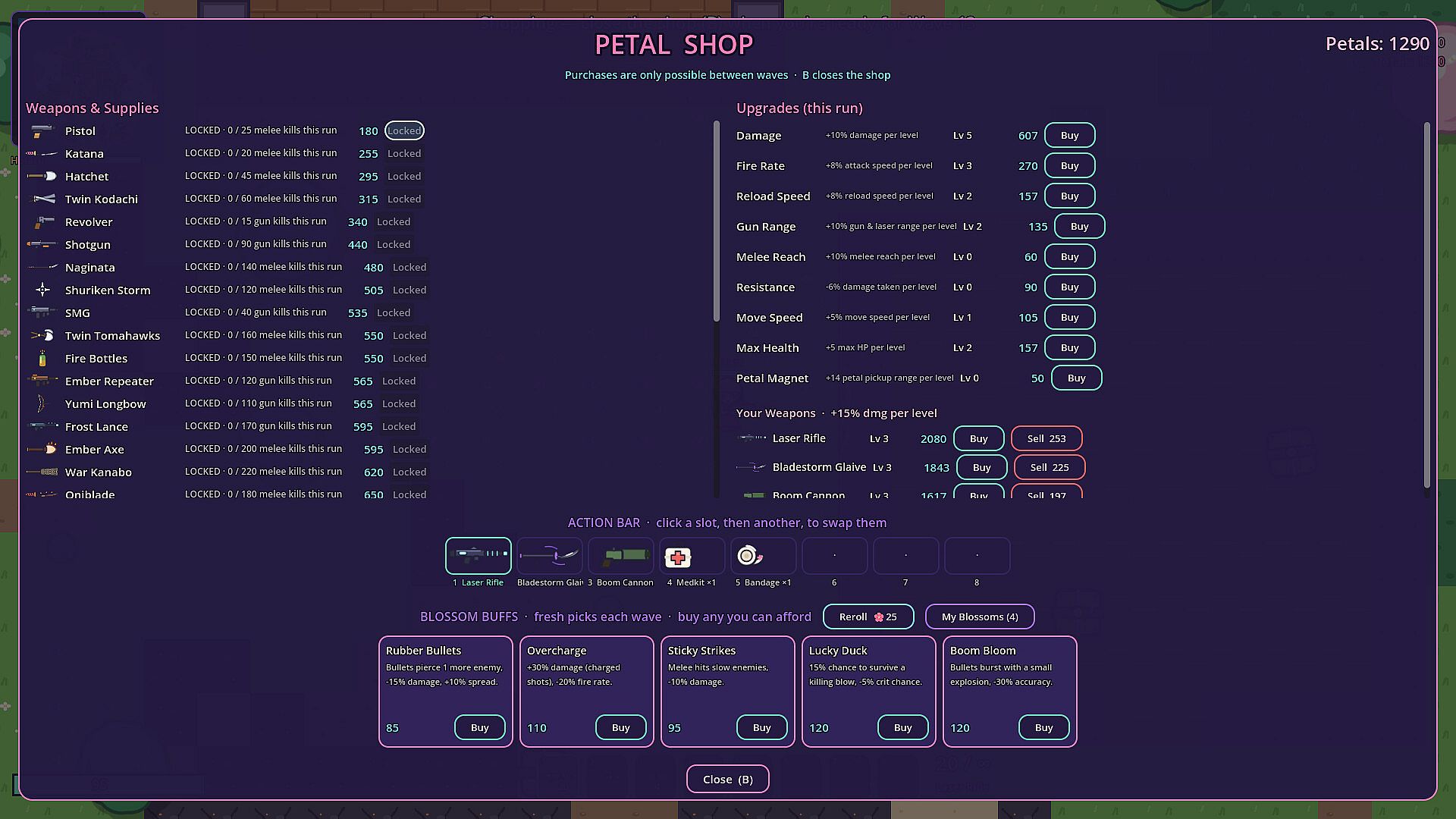Buy the Max Health upgrade
Viewport: 1456px width, 819px height.
click(x=1069, y=347)
